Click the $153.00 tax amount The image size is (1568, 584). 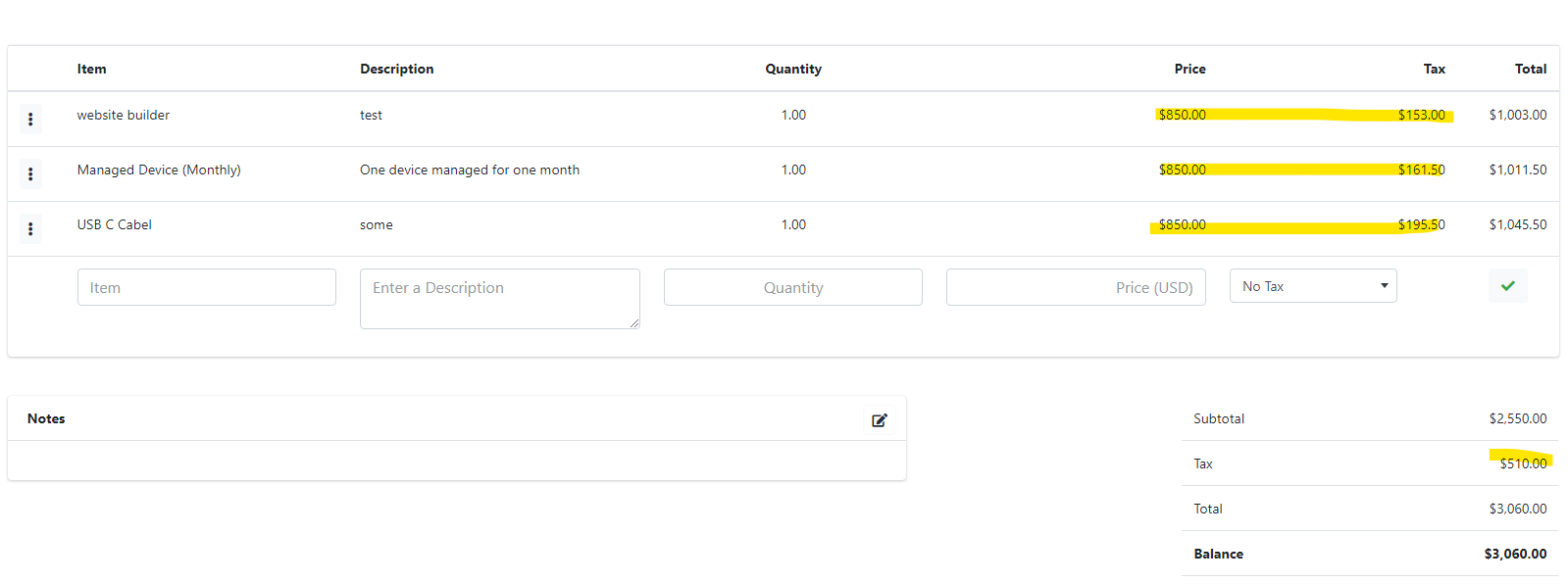coord(1422,115)
